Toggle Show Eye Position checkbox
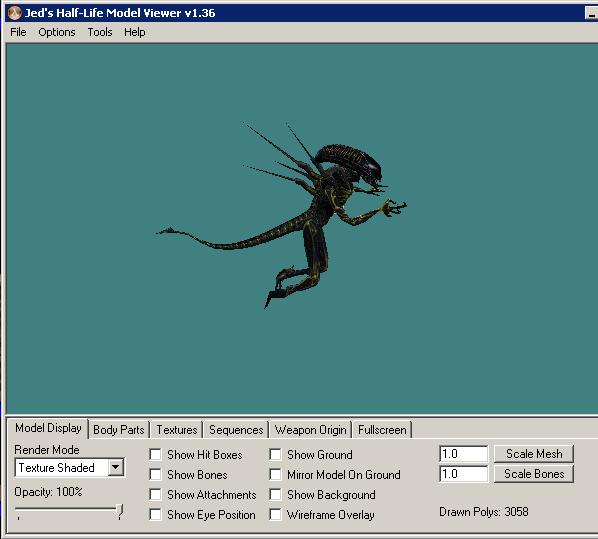The height and width of the screenshot is (539, 598). [155, 515]
